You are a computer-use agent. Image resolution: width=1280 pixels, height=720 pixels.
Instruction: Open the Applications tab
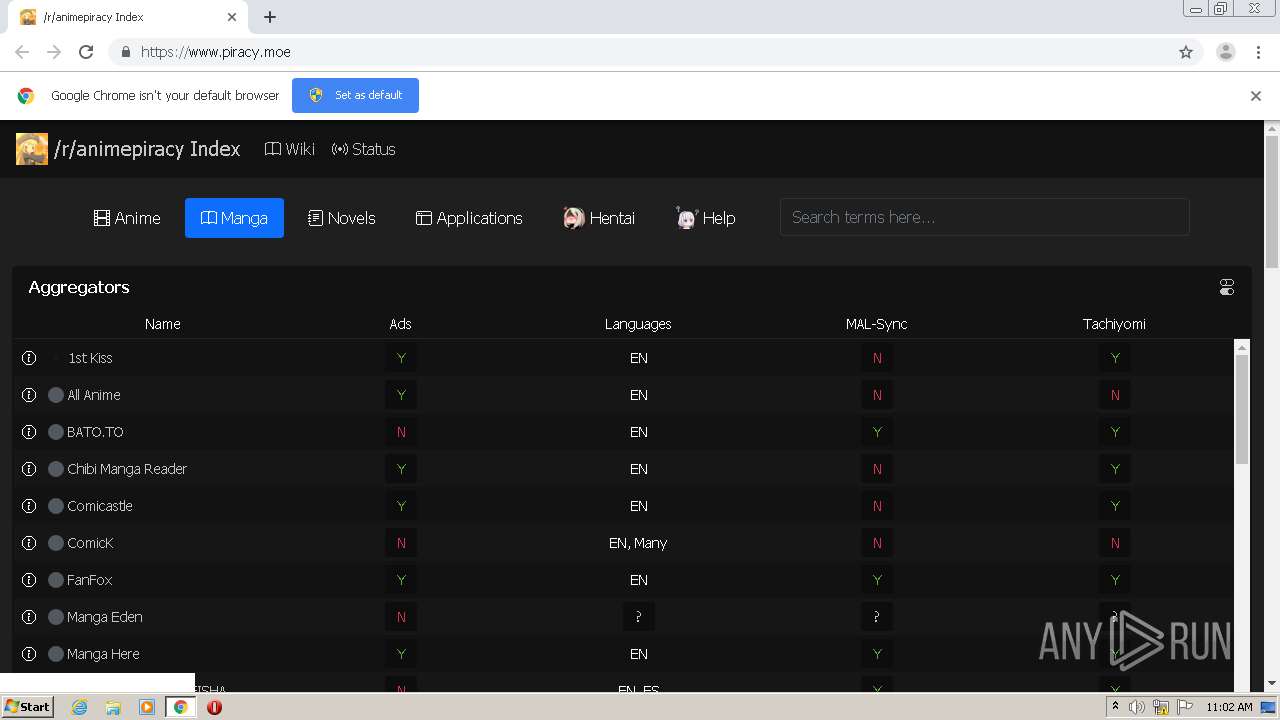(469, 218)
